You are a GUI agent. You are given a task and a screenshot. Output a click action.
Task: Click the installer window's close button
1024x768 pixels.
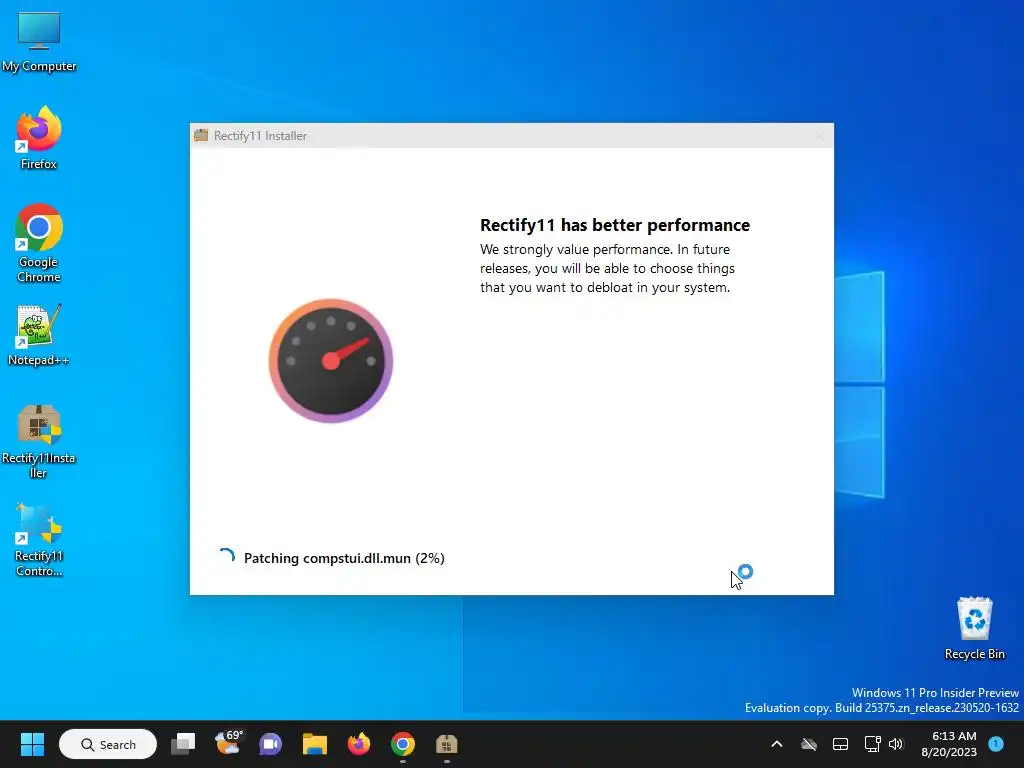pyautogui.click(x=819, y=136)
